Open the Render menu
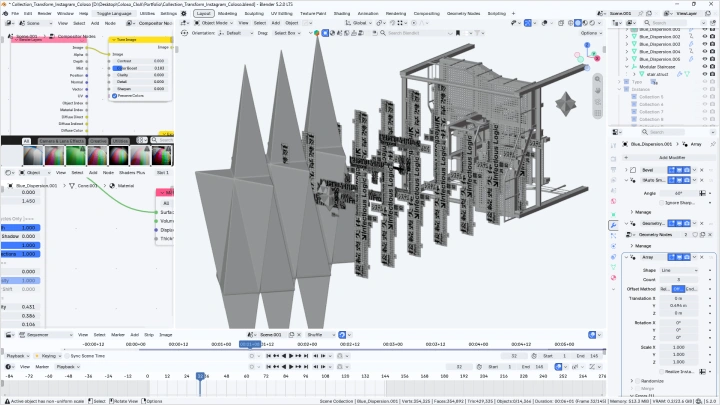The width and height of the screenshot is (720, 405). (45, 13)
